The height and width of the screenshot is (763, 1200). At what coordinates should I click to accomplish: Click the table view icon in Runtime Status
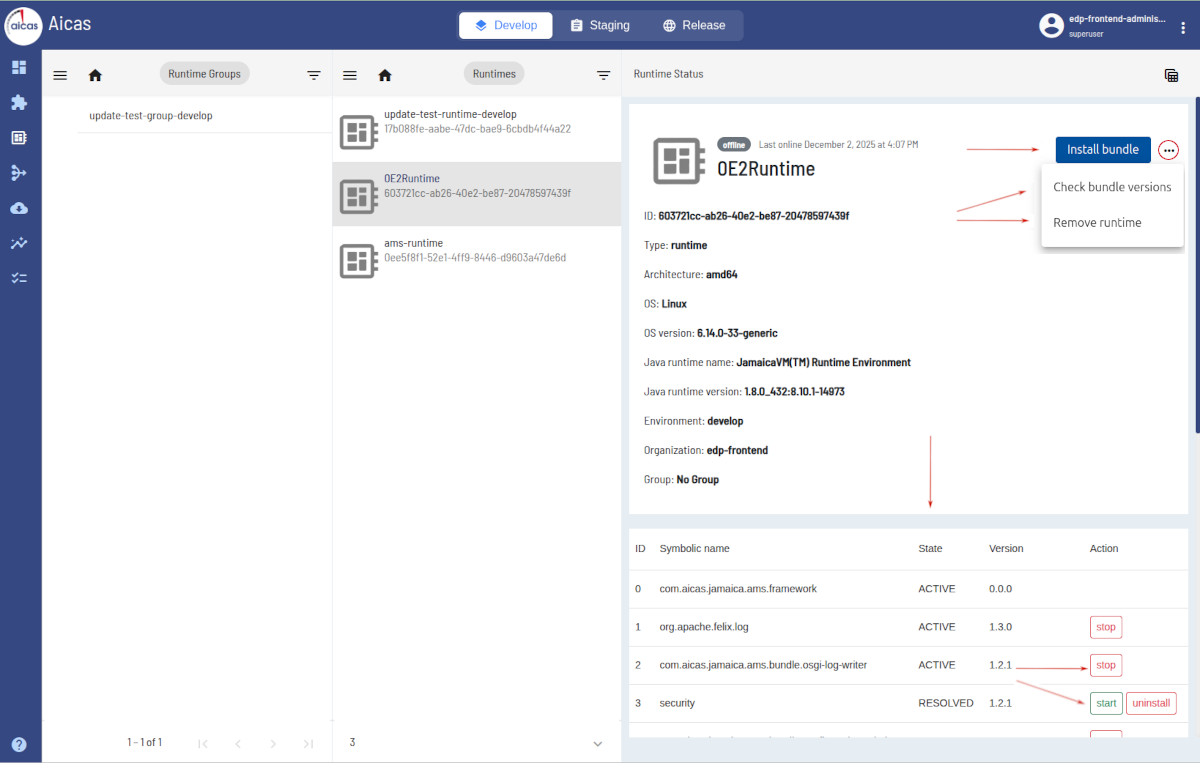coord(1171,75)
